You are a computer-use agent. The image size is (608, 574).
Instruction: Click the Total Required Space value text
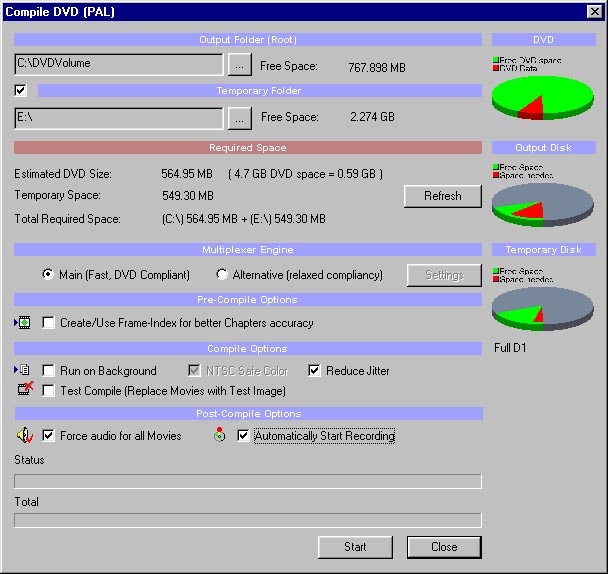(244, 219)
